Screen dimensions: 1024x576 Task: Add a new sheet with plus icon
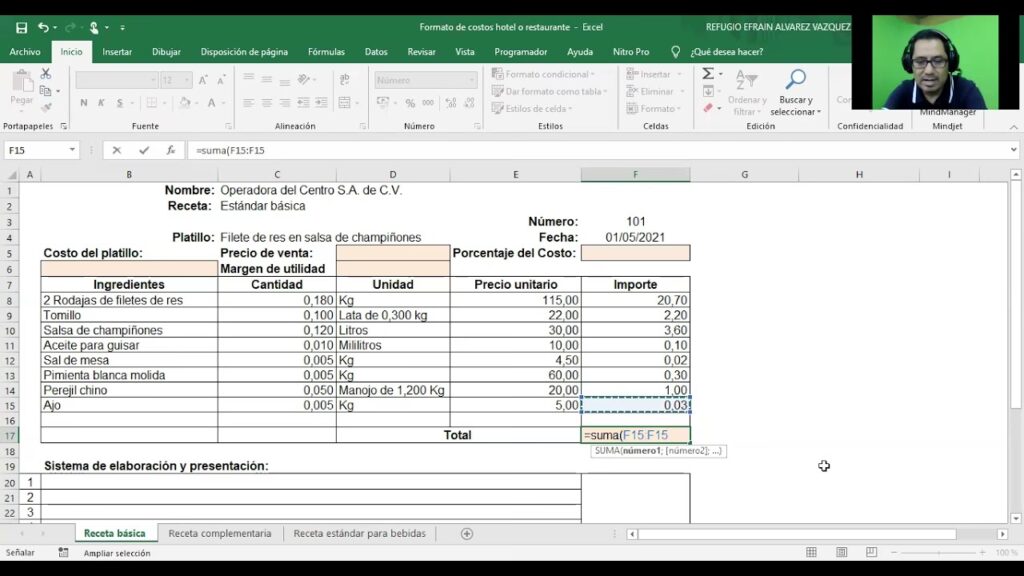(x=467, y=534)
